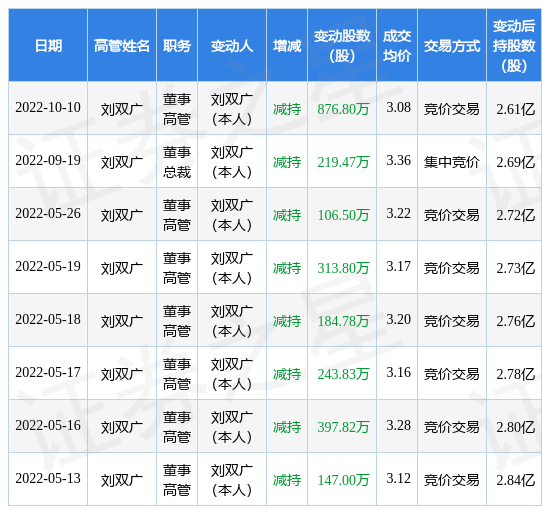The width and height of the screenshot is (542, 514).
Task: Click the 变动股数(股) column header
Action: click(342, 45)
